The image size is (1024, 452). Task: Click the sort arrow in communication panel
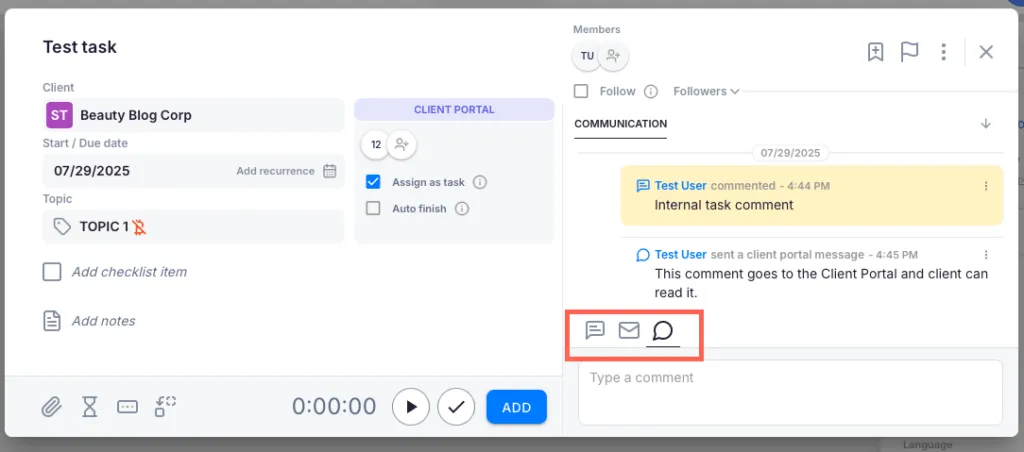coord(986,123)
